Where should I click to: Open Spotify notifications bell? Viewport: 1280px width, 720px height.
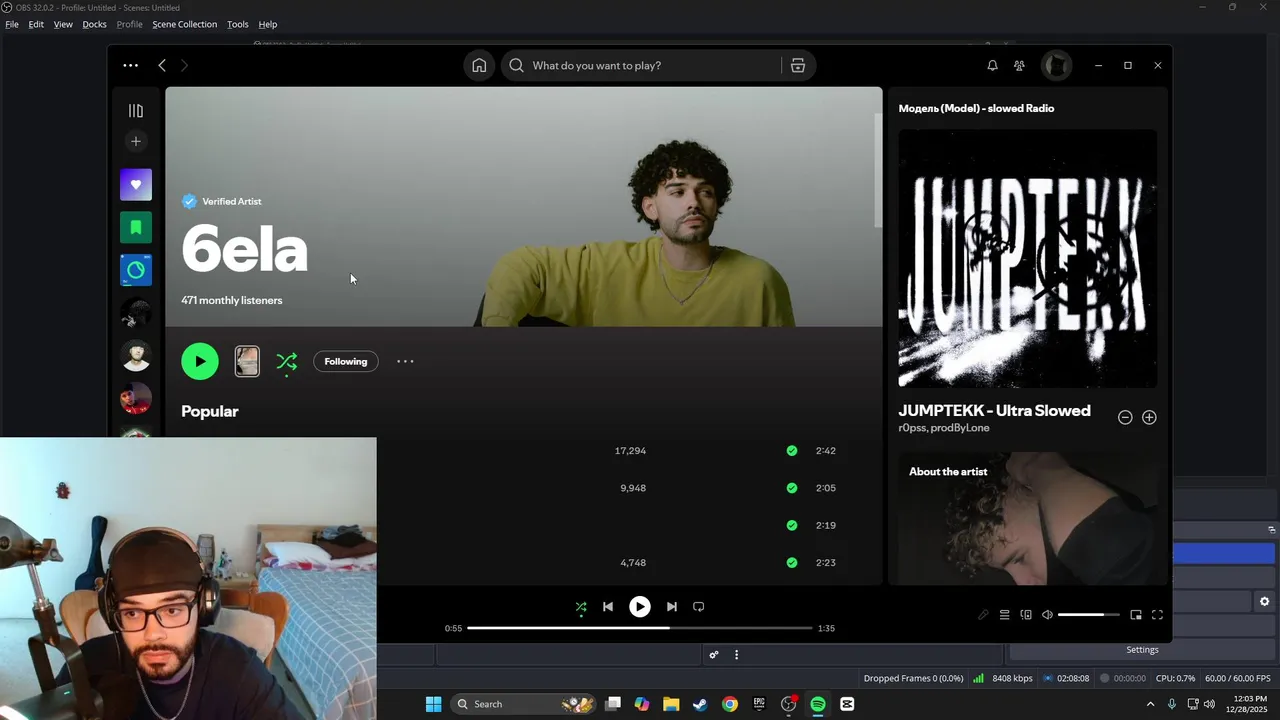click(x=992, y=65)
